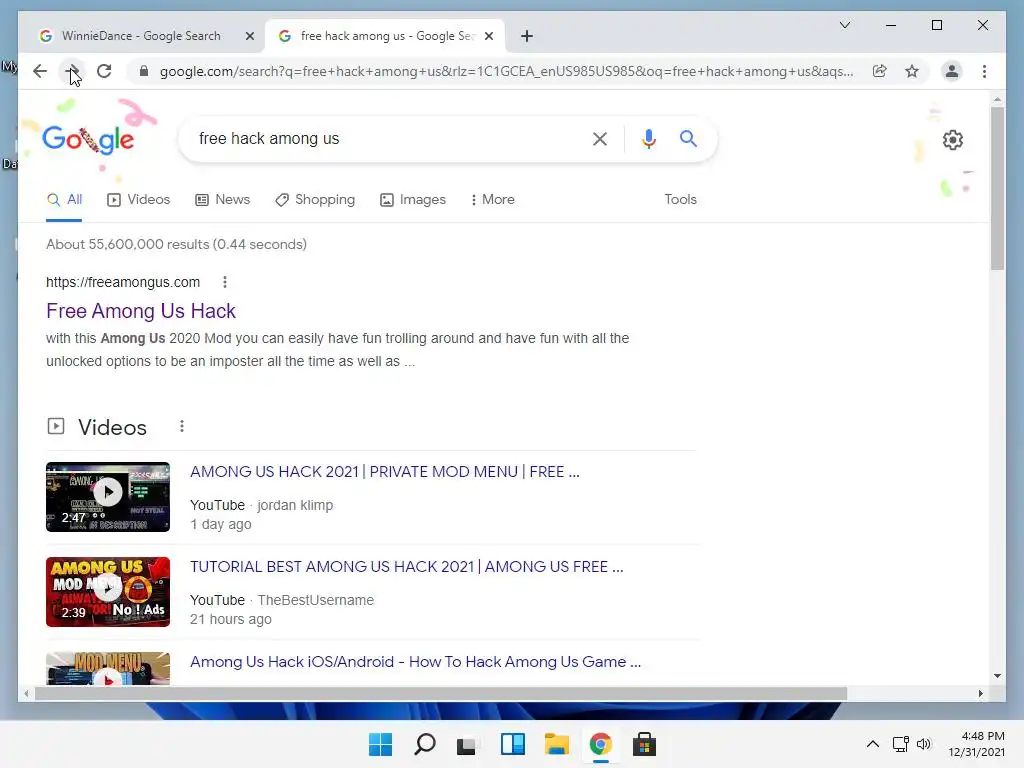This screenshot has height=768, width=1024.
Task: Open Microsoft Store from the taskbar
Action: coord(644,744)
